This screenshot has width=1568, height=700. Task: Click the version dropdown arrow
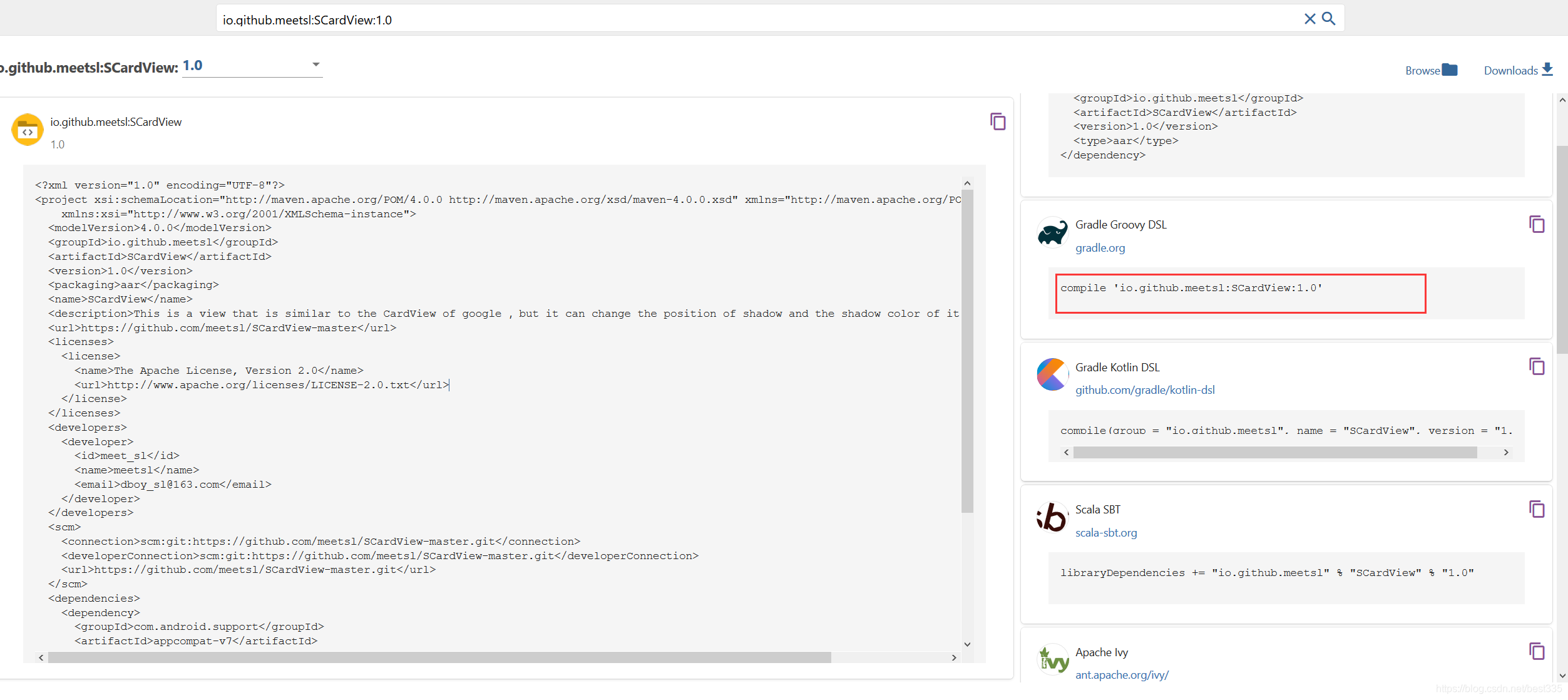tap(316, 64)
